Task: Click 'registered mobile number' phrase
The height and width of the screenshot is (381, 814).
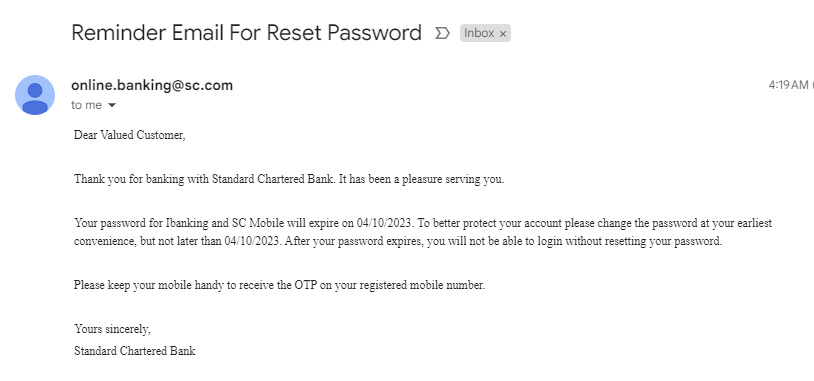Action: 422,285
